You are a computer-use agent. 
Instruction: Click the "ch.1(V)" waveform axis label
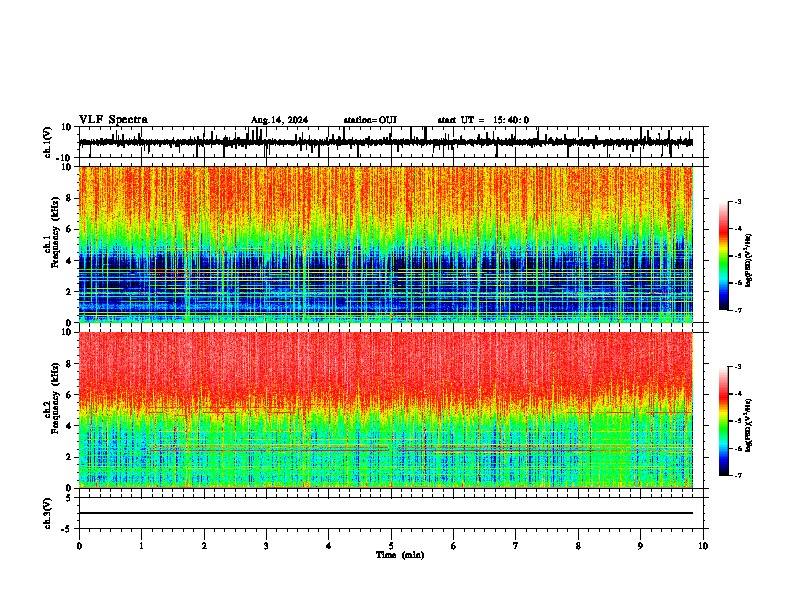pyautogui.click(x=48, y=142)
